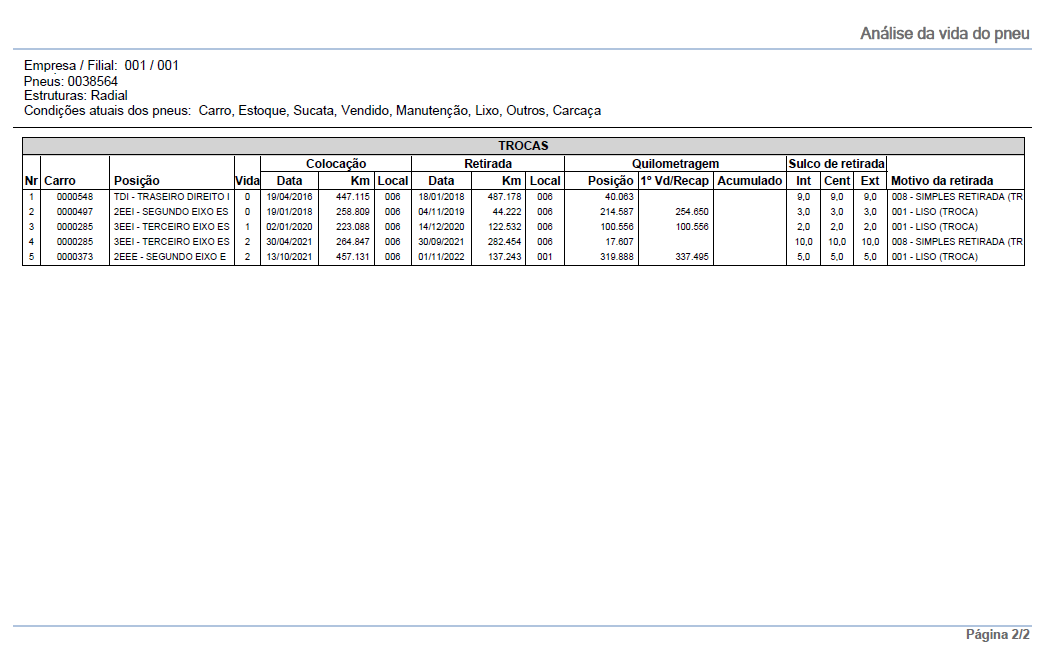Image resolution: width=1046 pixels, height=652 pixels.
Task: Click placement date 19/01/2018
Action: coord(290,212)
